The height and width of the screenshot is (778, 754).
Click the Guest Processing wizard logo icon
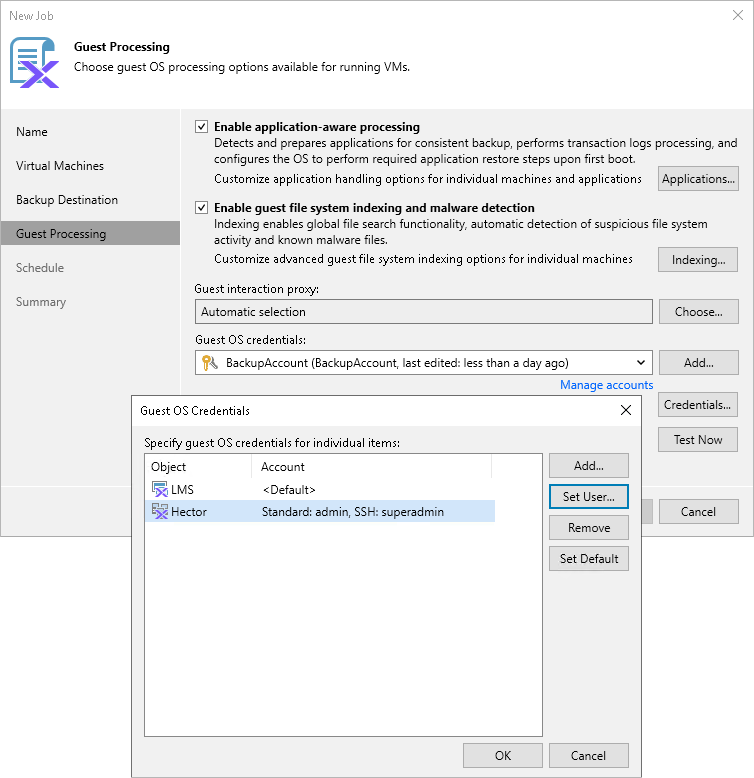(x=34, y=63)
